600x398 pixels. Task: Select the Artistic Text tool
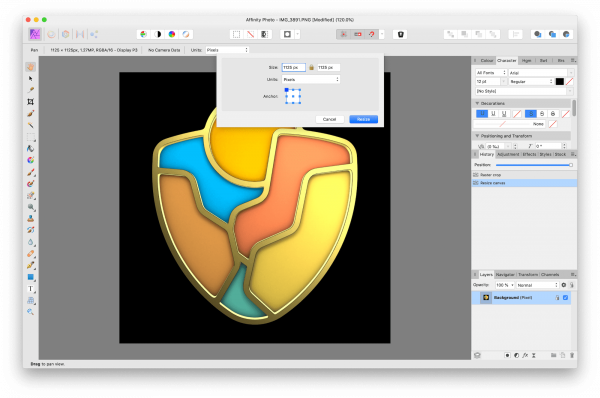(31, 289)
